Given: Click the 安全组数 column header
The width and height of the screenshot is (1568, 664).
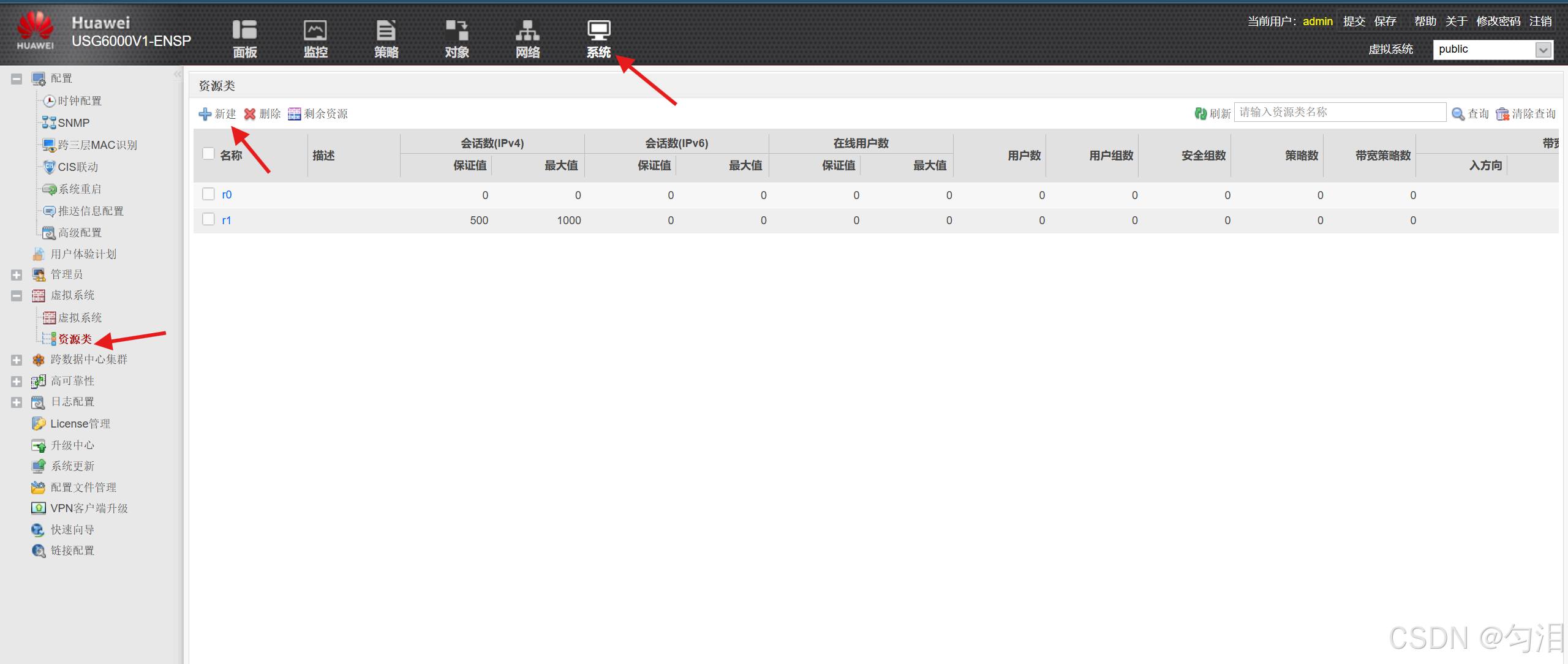Looking at the screenshot, I should 1204,156.
